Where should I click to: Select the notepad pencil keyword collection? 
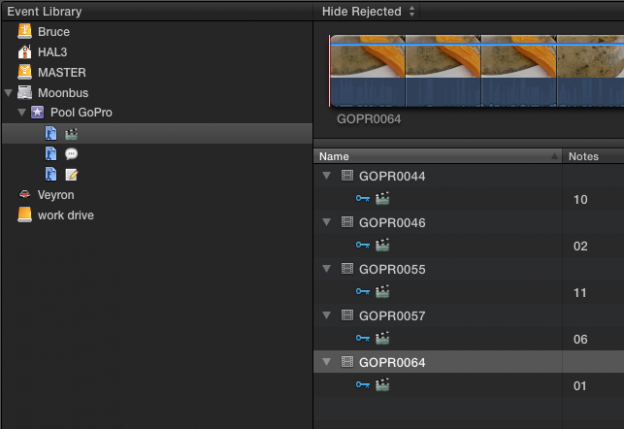[x=71, y=174]
